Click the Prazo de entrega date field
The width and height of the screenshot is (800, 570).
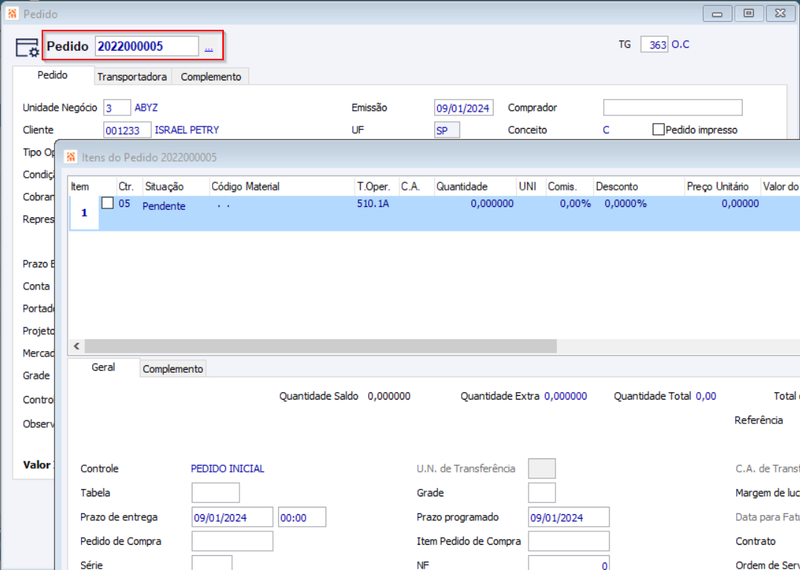232,517
